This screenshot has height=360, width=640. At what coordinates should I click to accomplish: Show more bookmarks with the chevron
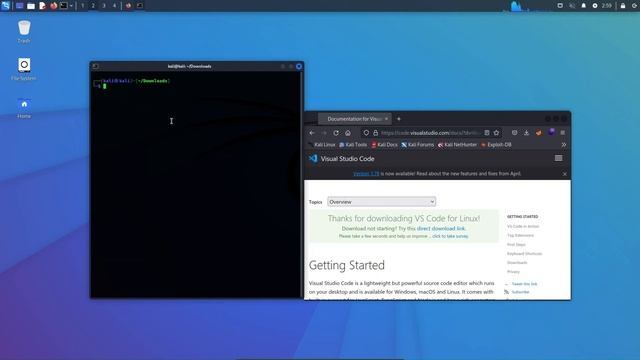564,144
